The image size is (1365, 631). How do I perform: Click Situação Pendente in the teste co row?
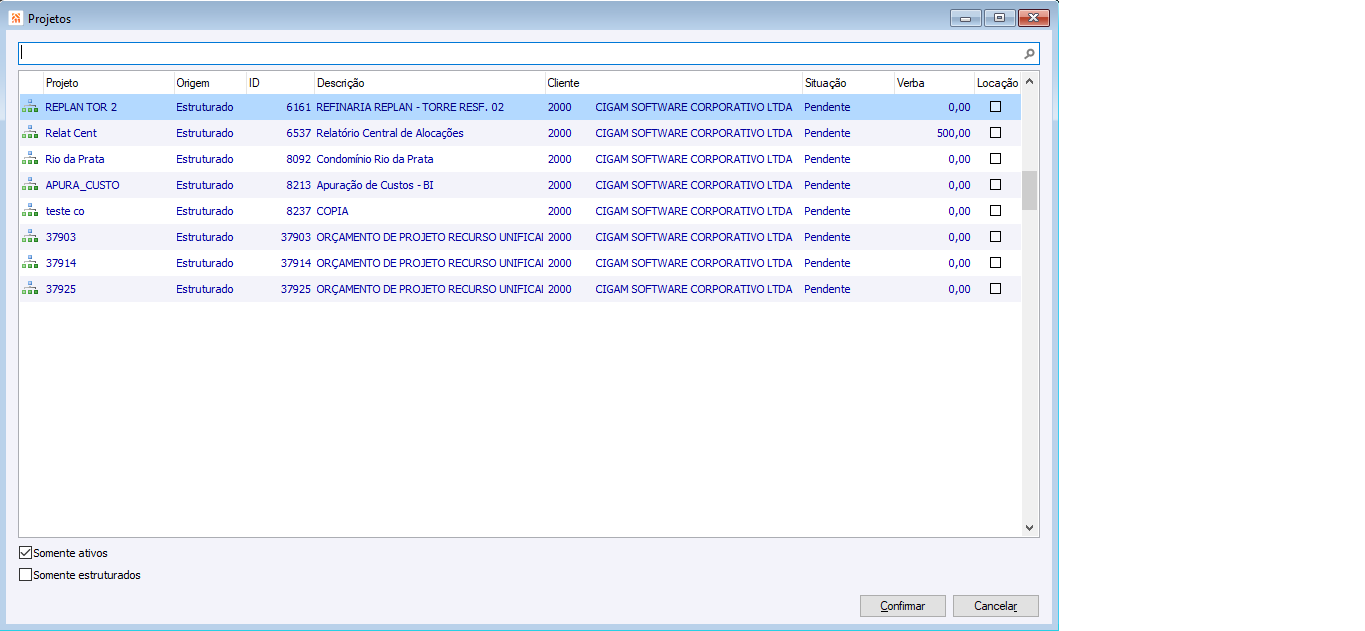pyautogui.click(x=827, y=211)
